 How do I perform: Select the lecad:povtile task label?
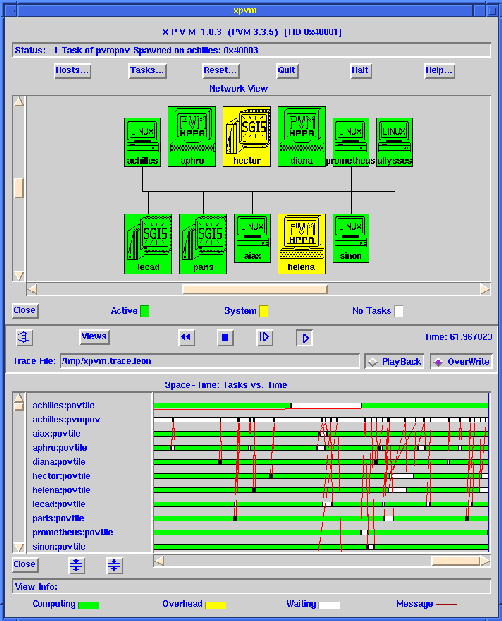coord(59,504)
